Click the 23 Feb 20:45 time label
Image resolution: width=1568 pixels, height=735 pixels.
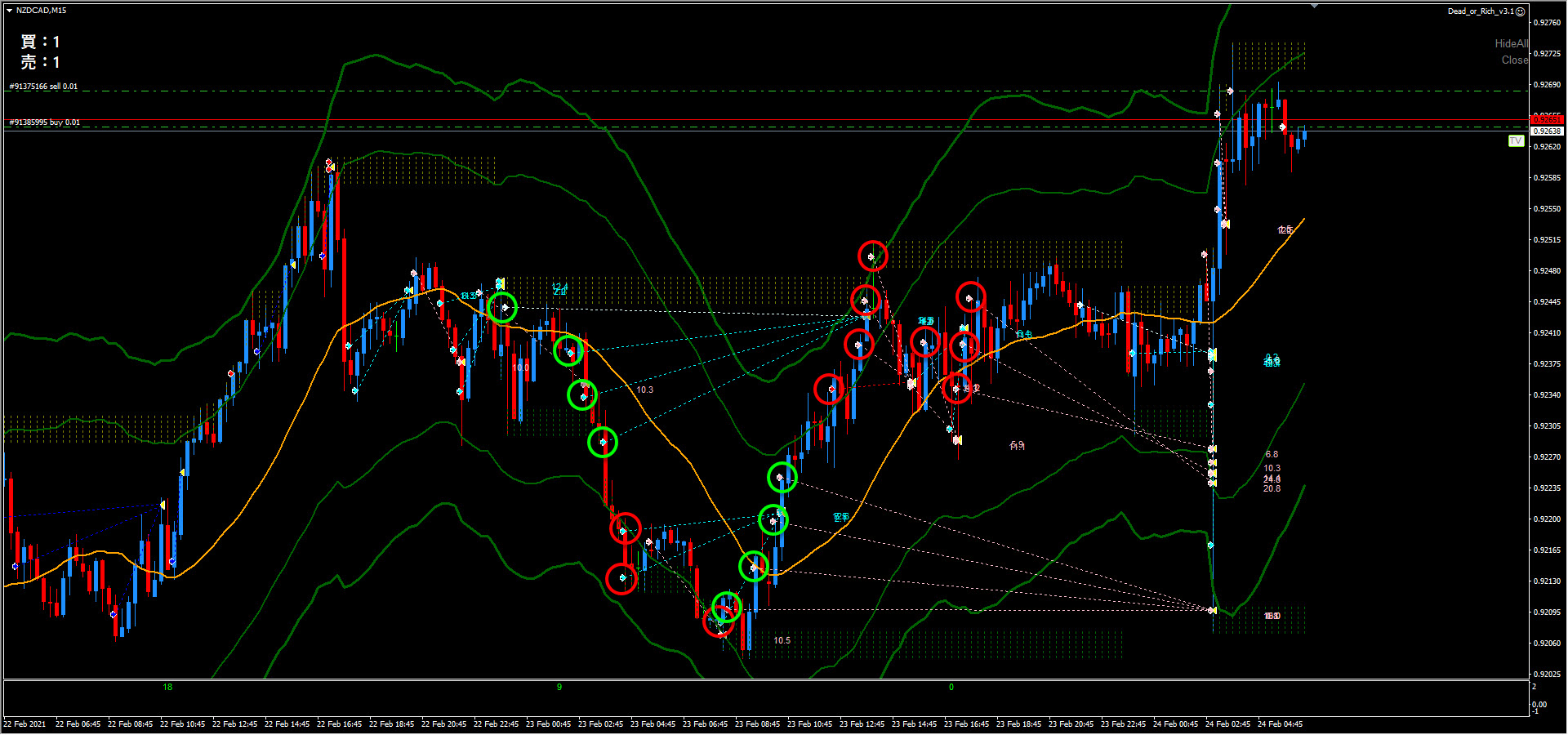1071,724
